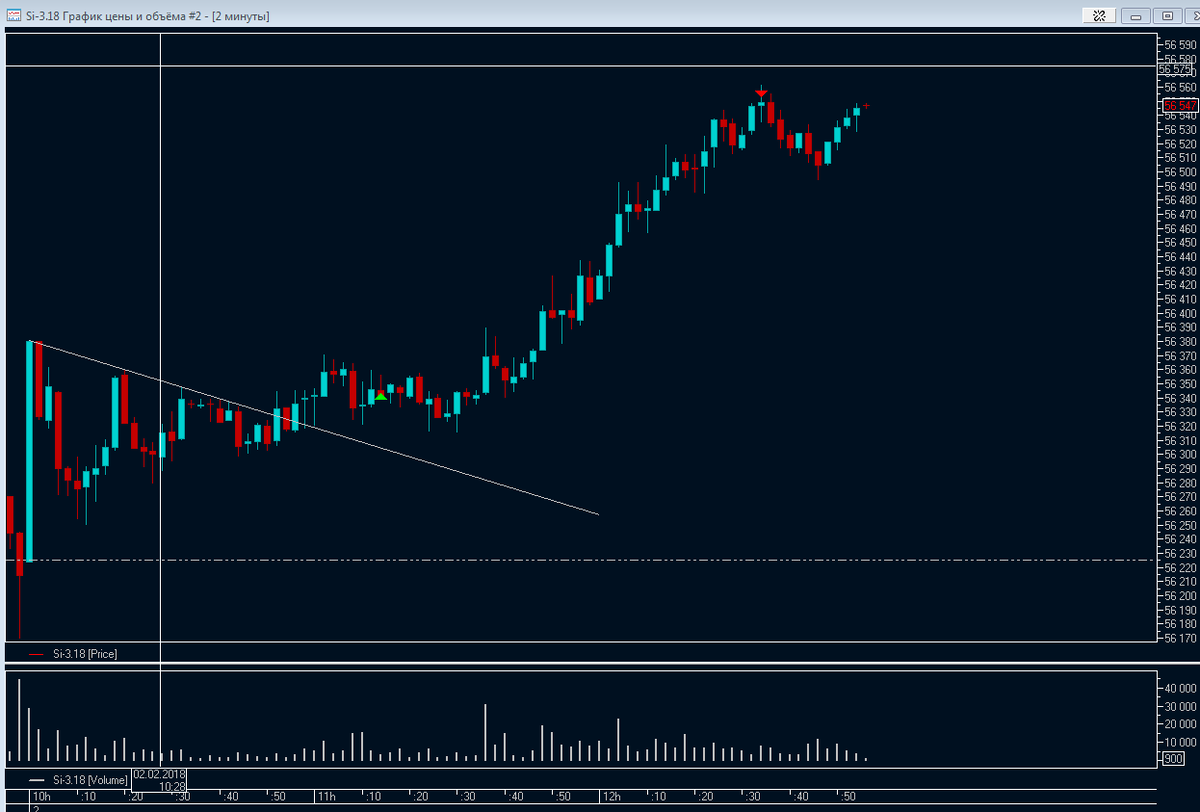Select the solid horizontal line at 56 575
The width and height of the screenshot is (1200, 812).
(580, 66)
